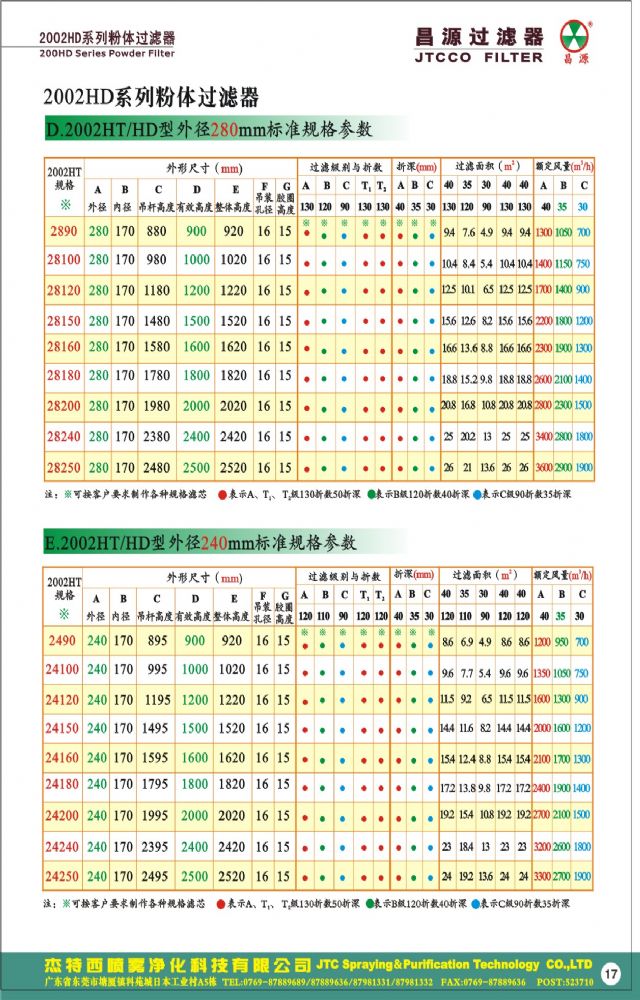Click the POST:523710 footer text

(565, 982)
